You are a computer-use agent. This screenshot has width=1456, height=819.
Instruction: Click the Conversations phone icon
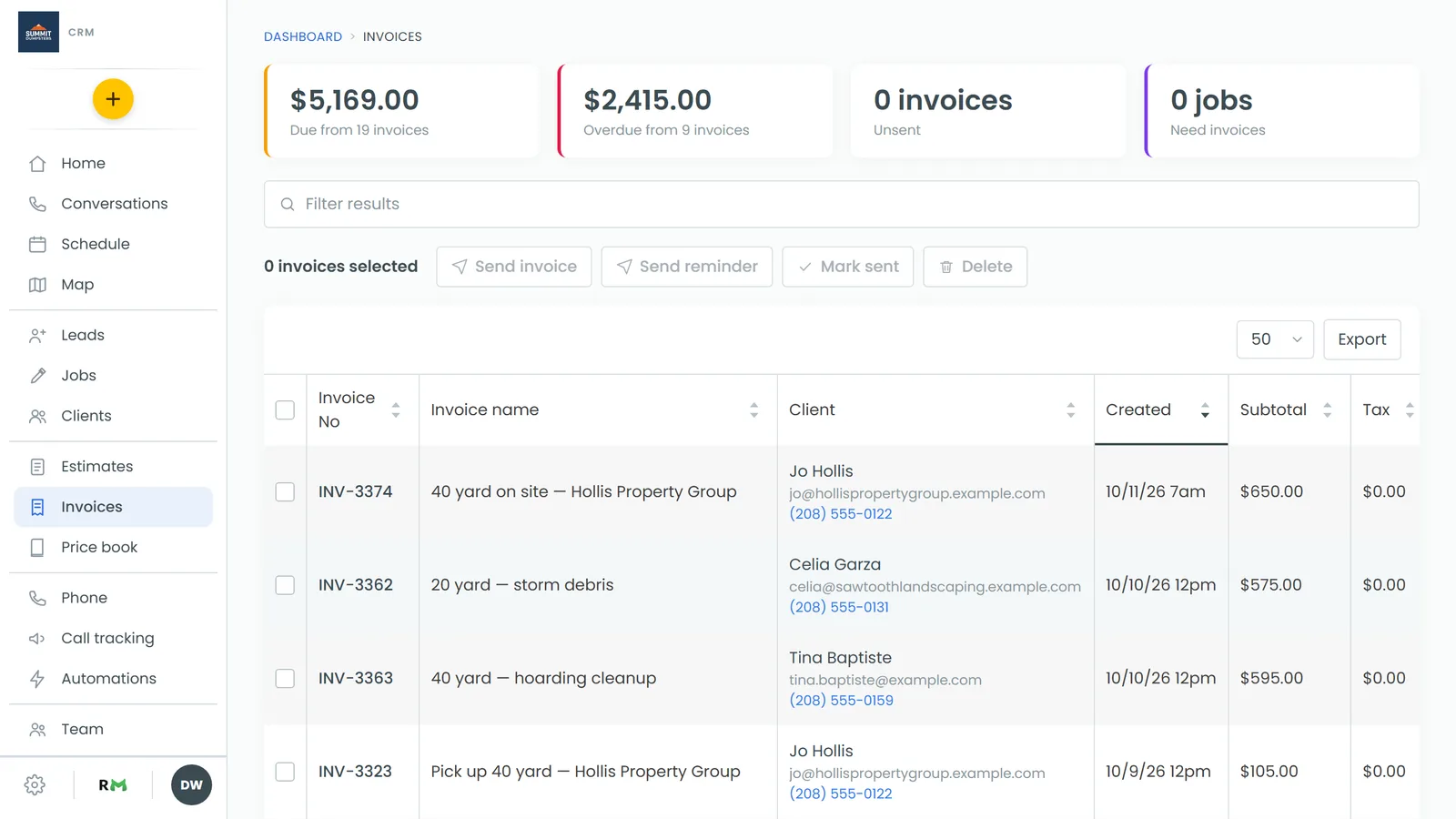click(37, 204)
